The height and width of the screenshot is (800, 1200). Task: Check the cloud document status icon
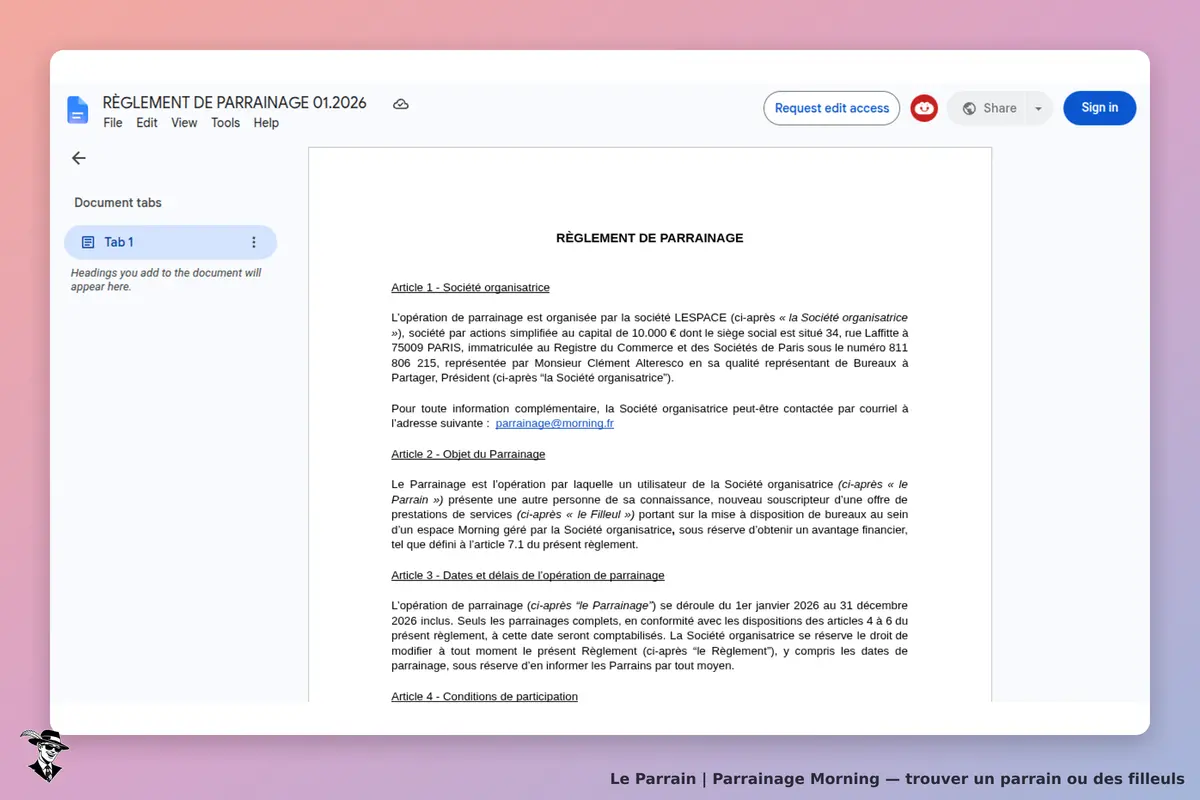click(401, 104)
